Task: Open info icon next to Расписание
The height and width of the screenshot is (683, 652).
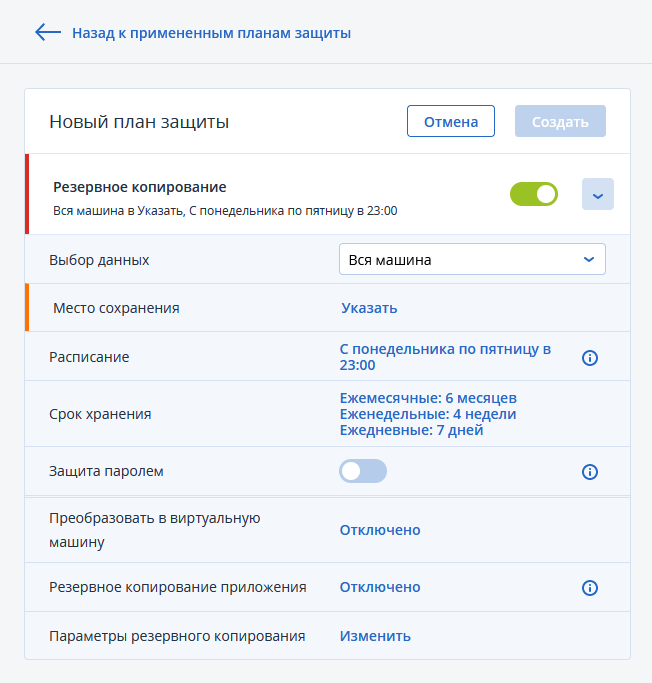Action: pyautogui.click(x=590, y=357)
